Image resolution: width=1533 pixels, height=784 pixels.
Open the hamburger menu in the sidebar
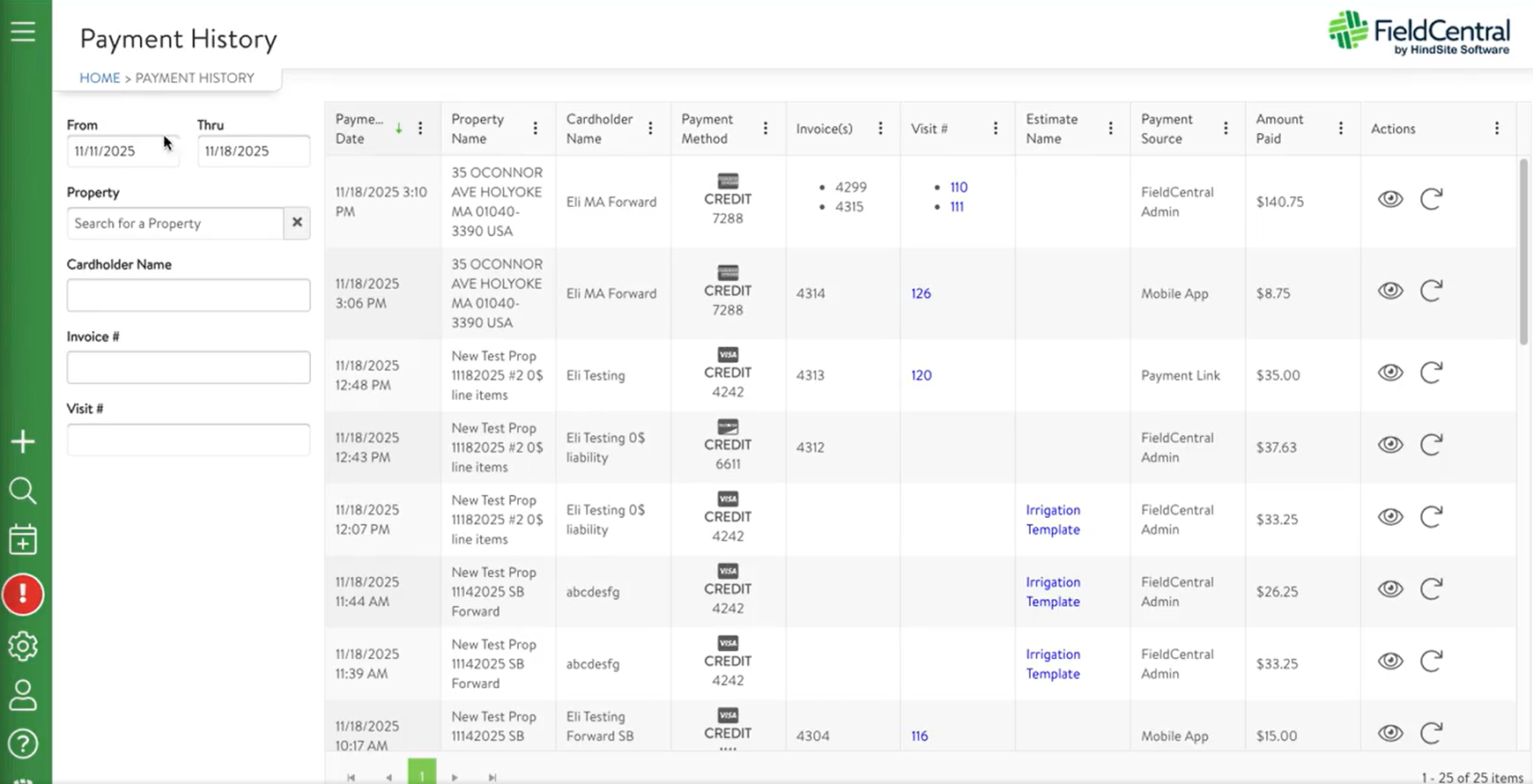point(23,32)
